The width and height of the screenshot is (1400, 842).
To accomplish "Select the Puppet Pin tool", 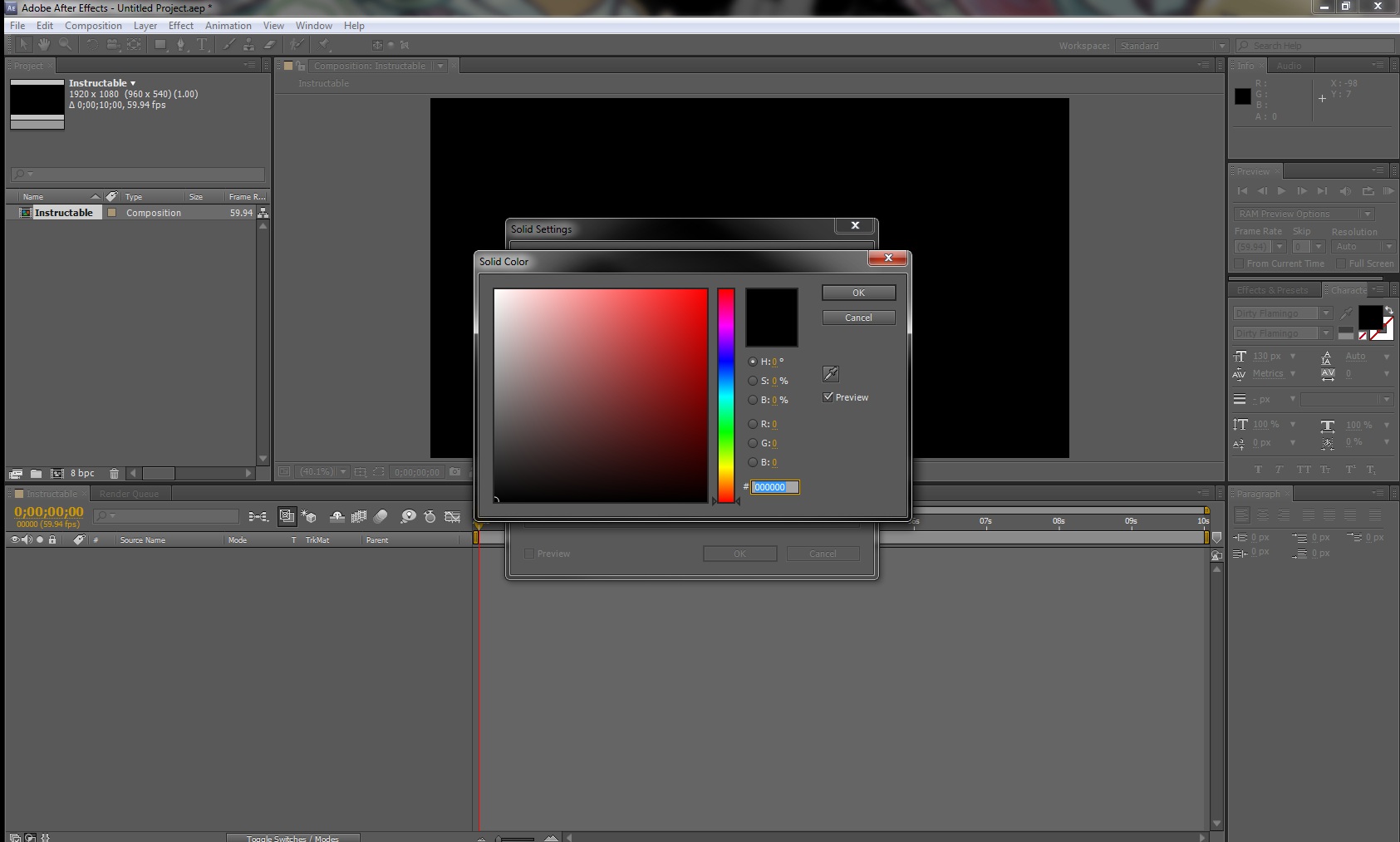I will click(x=324, y=45).
